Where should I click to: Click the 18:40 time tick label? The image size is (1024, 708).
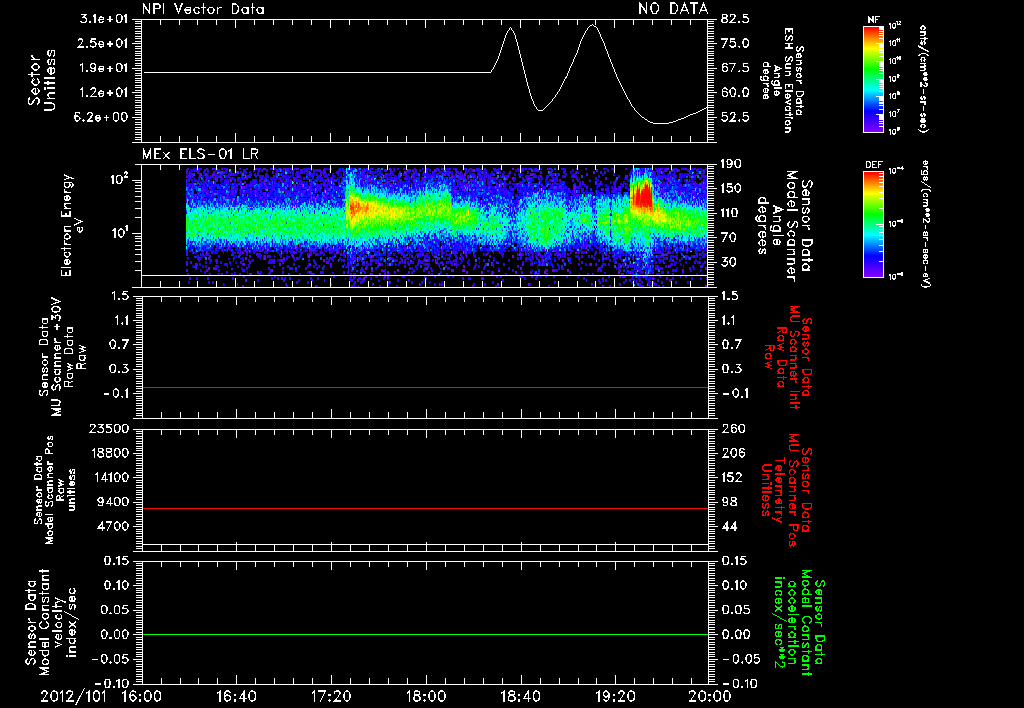pyautogui.click(x=520, y=696)
